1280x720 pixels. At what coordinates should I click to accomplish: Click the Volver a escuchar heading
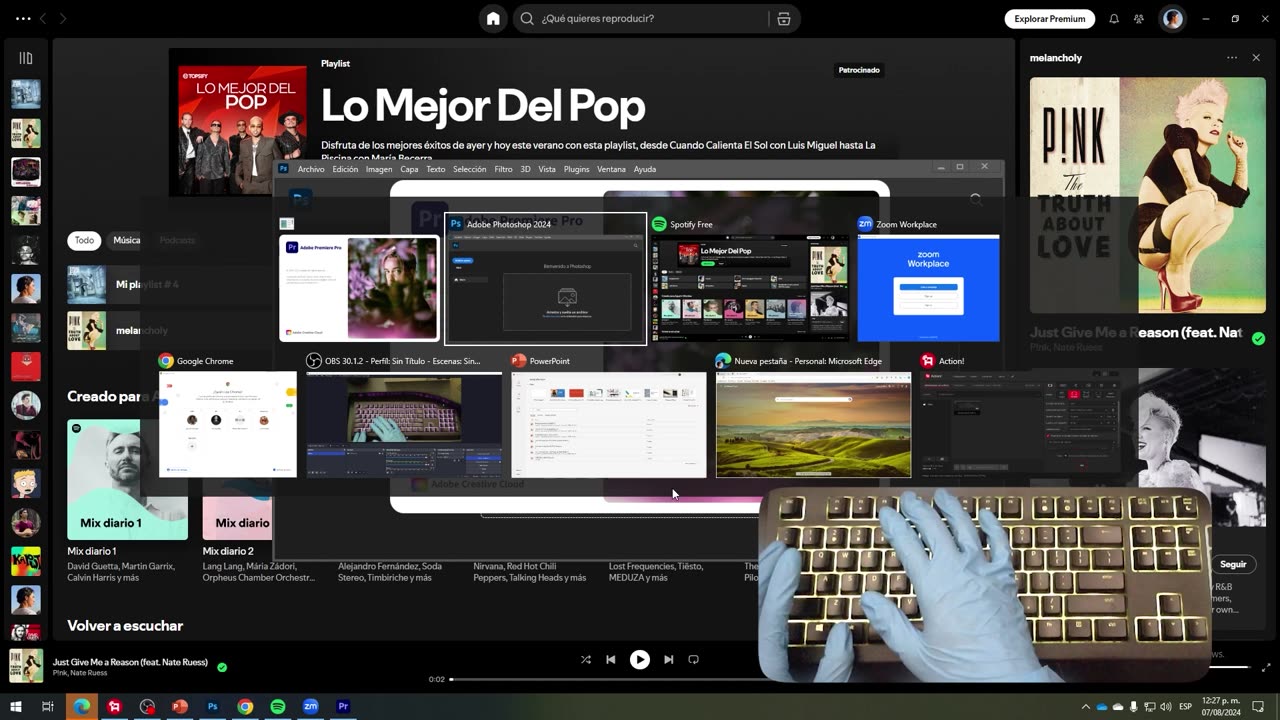(125, 626)
